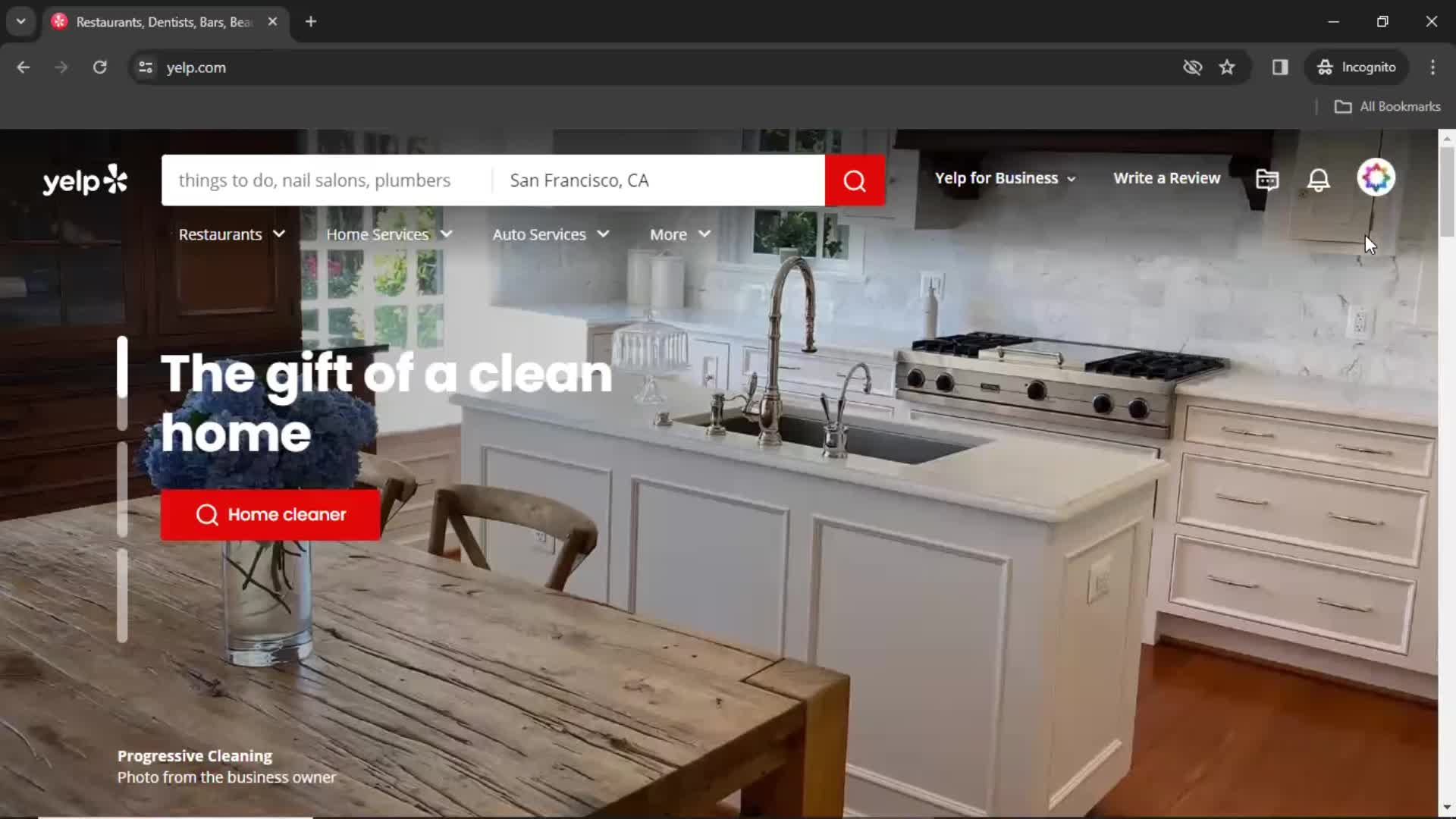Click the Write a Review link
Image resolution: width=1456 pixels, height=819 pixels.
1167,178
